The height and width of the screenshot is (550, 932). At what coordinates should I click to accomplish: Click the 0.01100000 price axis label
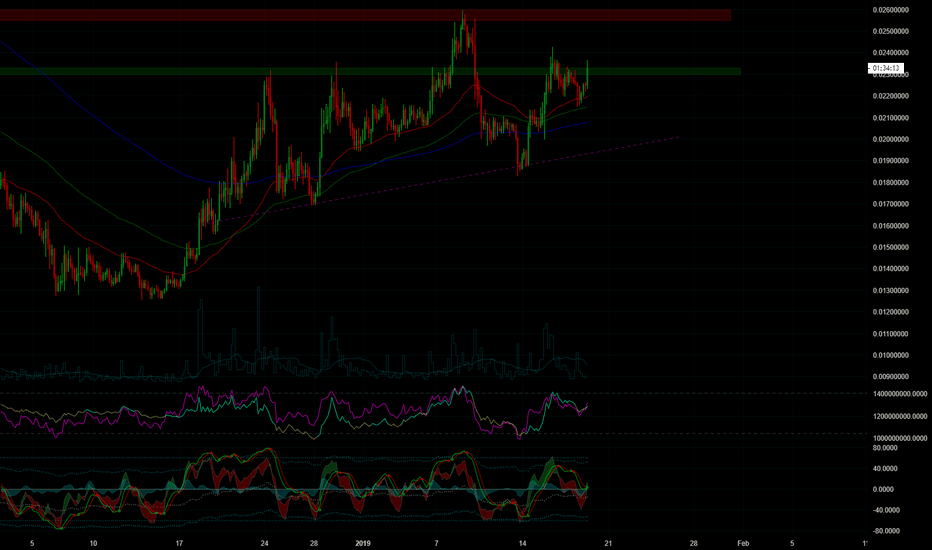coord(890,334)
